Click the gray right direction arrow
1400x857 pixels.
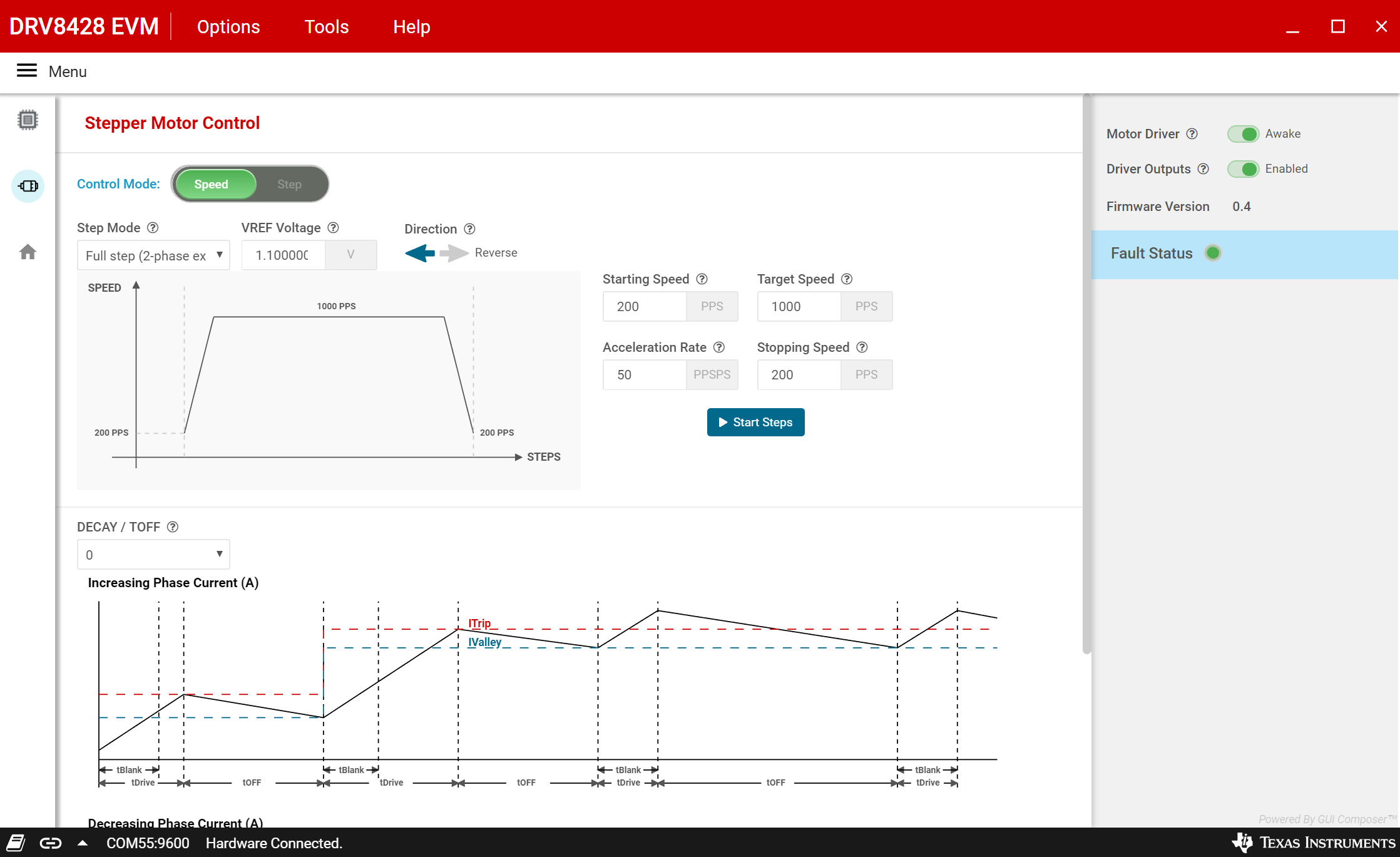(x=454, y=253)
